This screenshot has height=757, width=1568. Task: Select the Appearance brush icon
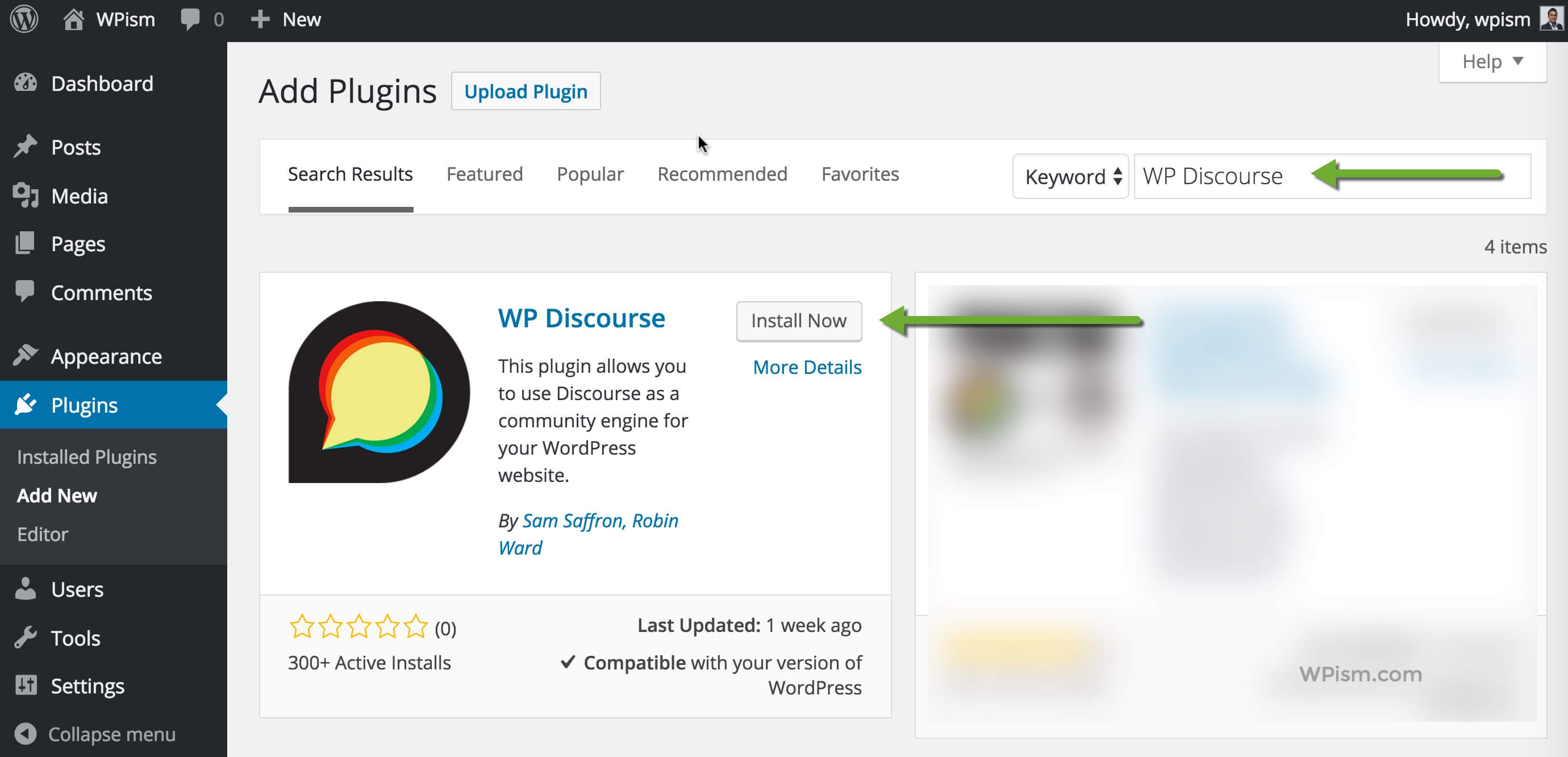point(25,356)
